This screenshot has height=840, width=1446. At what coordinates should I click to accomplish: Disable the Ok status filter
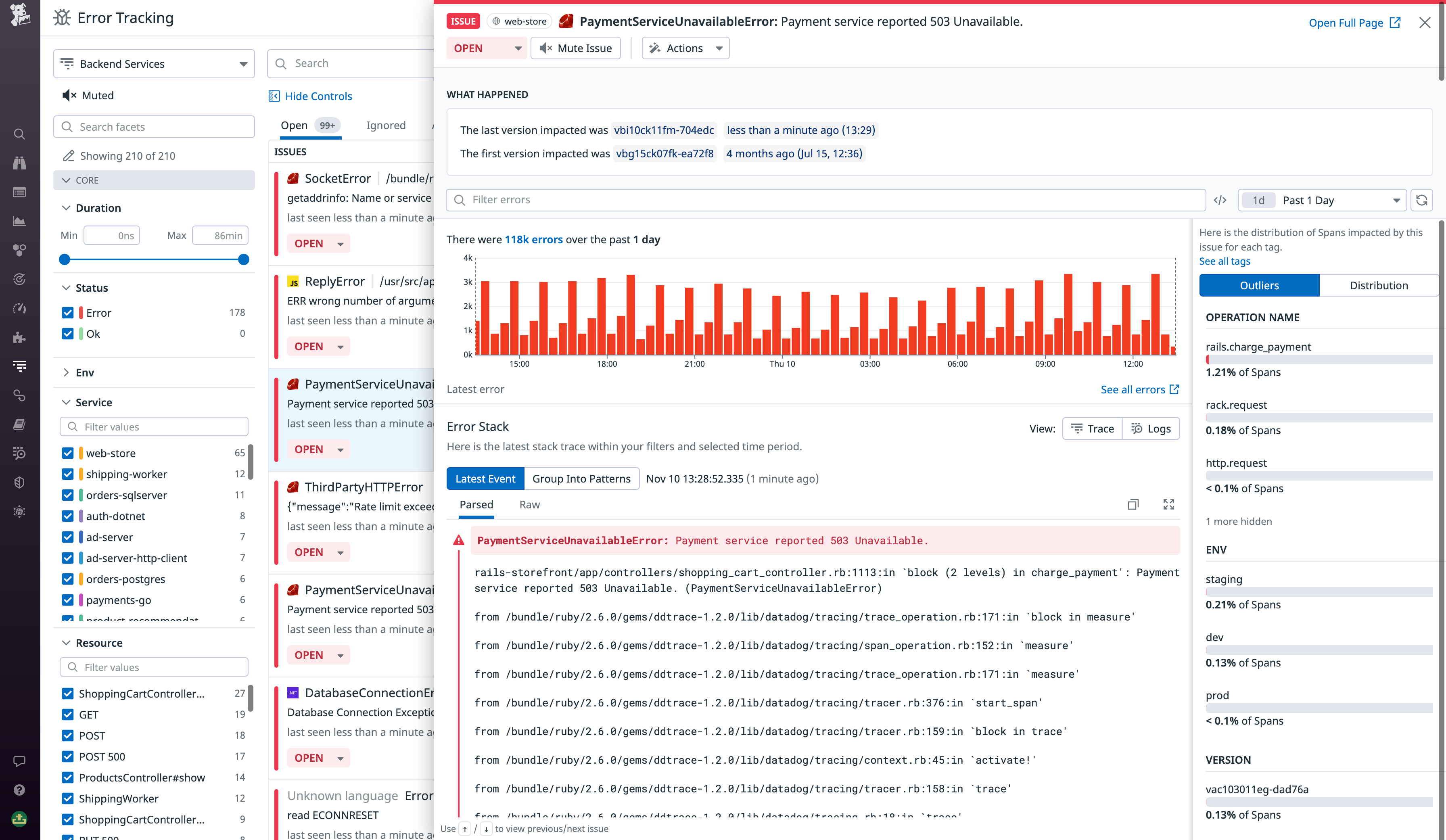[x=68, y=333]
